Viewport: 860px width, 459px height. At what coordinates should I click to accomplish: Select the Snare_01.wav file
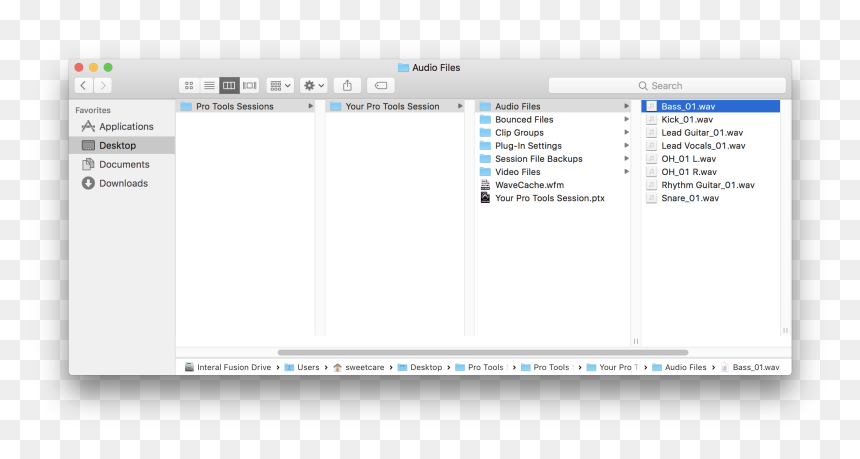pos(711,199)
